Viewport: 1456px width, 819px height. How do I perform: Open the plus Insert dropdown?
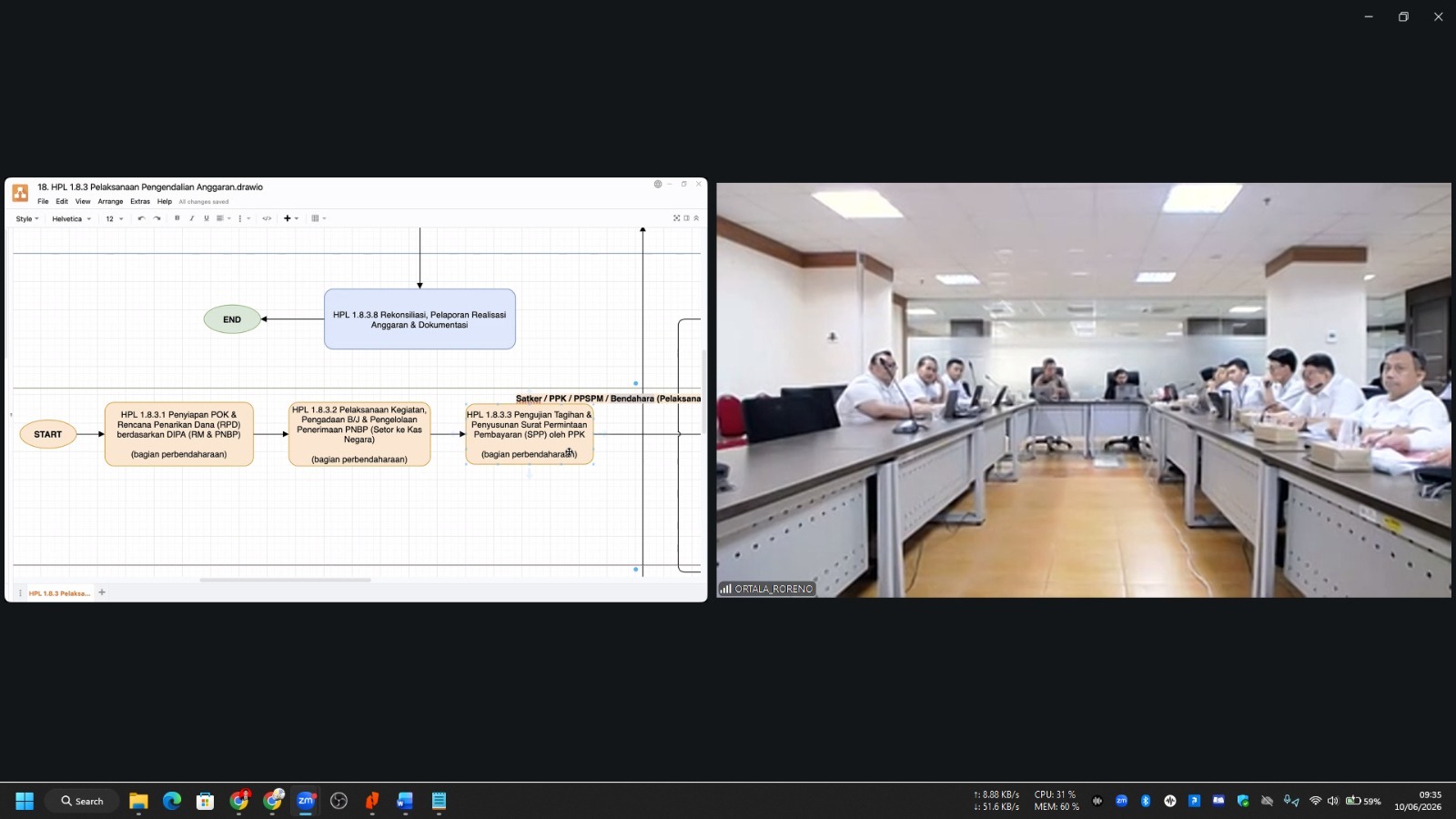click(x=291, y=218)
